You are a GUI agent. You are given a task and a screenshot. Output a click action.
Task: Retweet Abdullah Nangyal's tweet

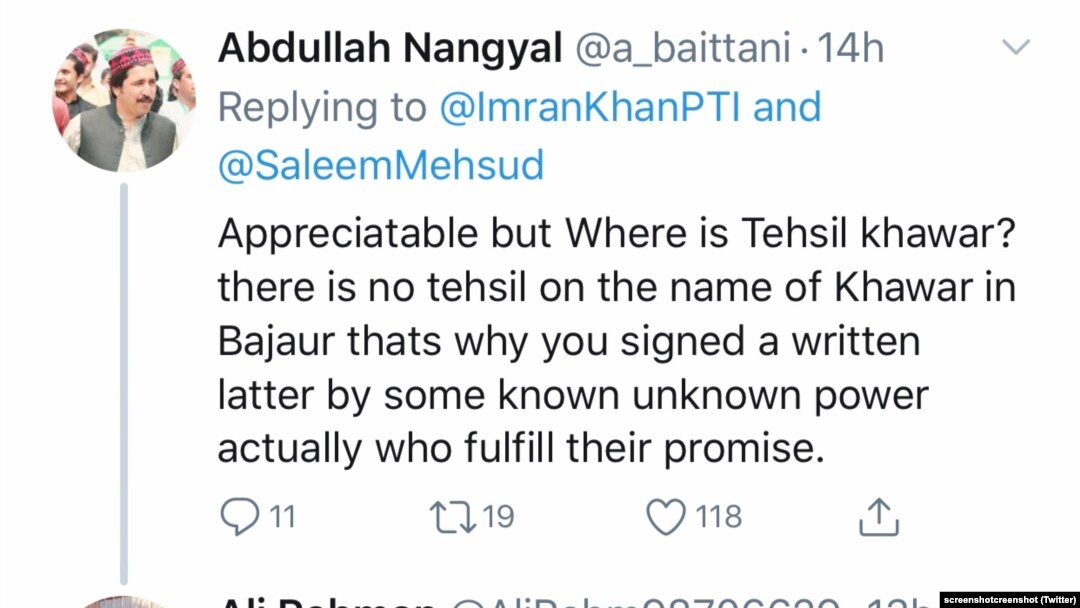click(453, 517)
